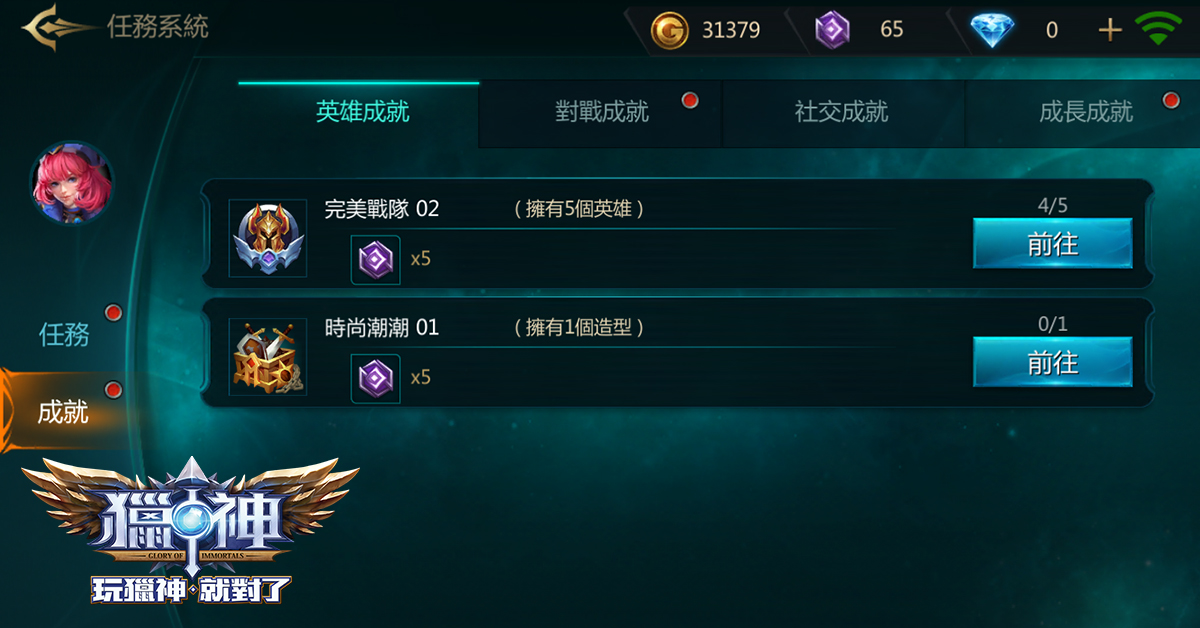The width and height of the screenshot is (1200, 628).
Task: Tap the treasure chest icon for 時尚潮潮 01
Action: point(267,357)
